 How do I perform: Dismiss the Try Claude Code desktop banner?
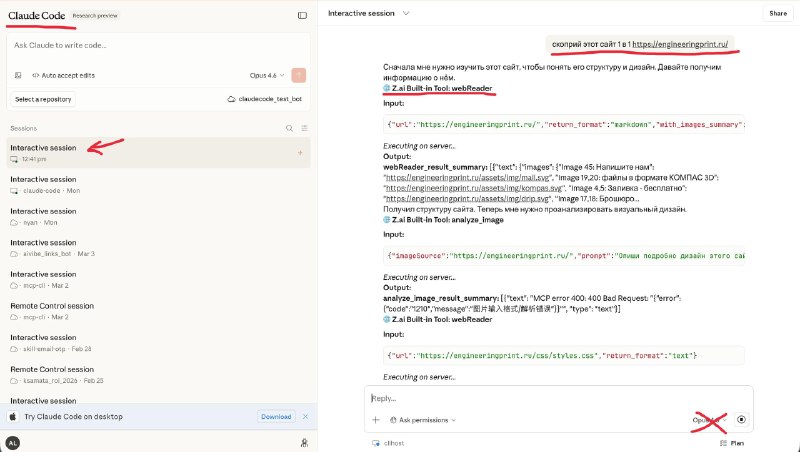pyautogui.click(x=305, y=416)
